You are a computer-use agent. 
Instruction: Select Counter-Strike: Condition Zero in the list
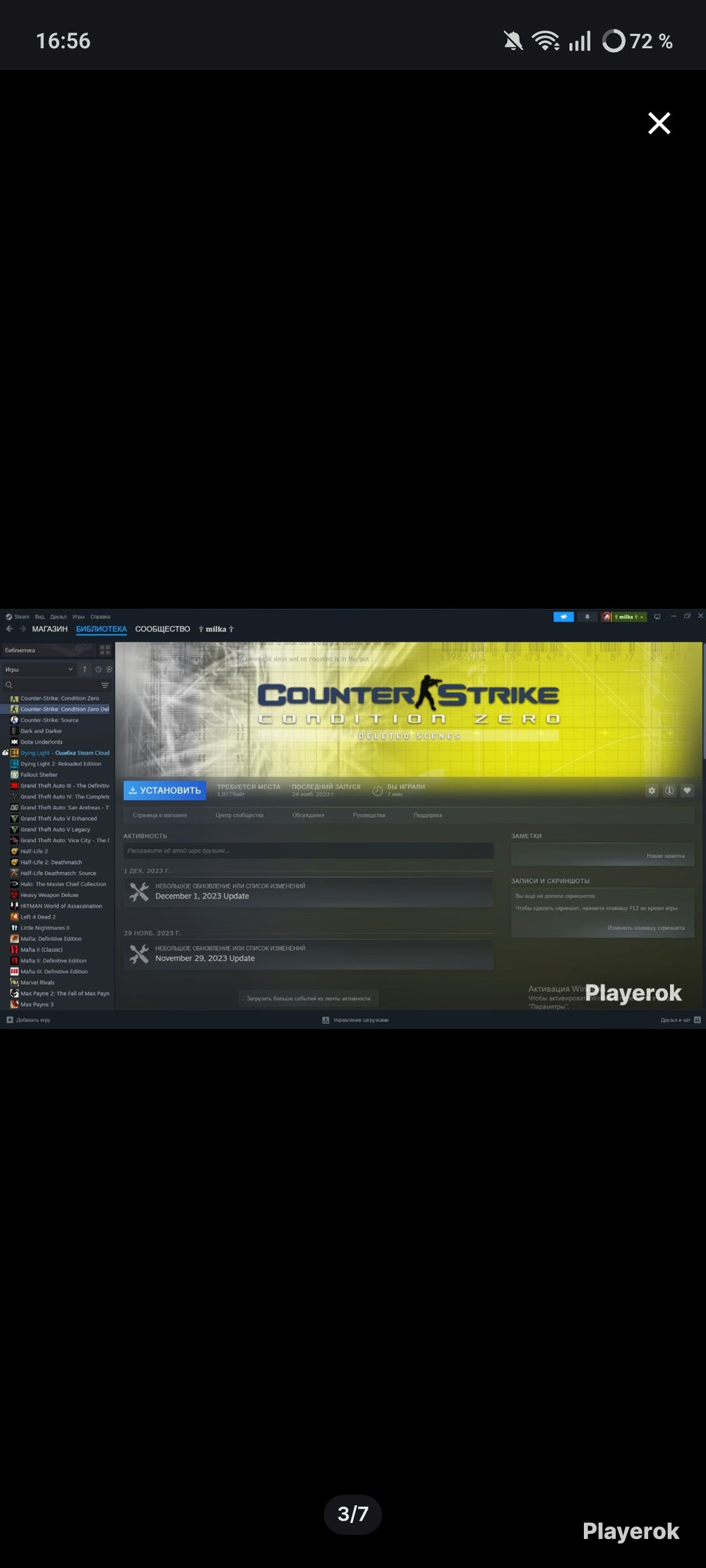pos(59,698)
